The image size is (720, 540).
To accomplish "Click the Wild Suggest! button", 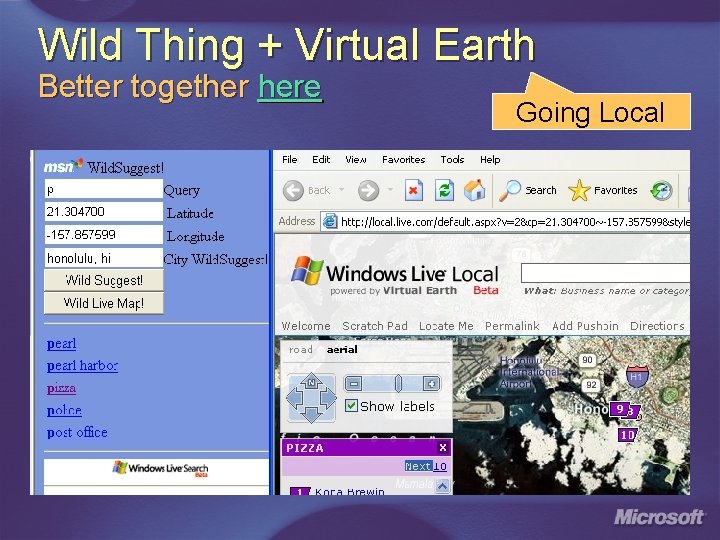I will point(104,280).
